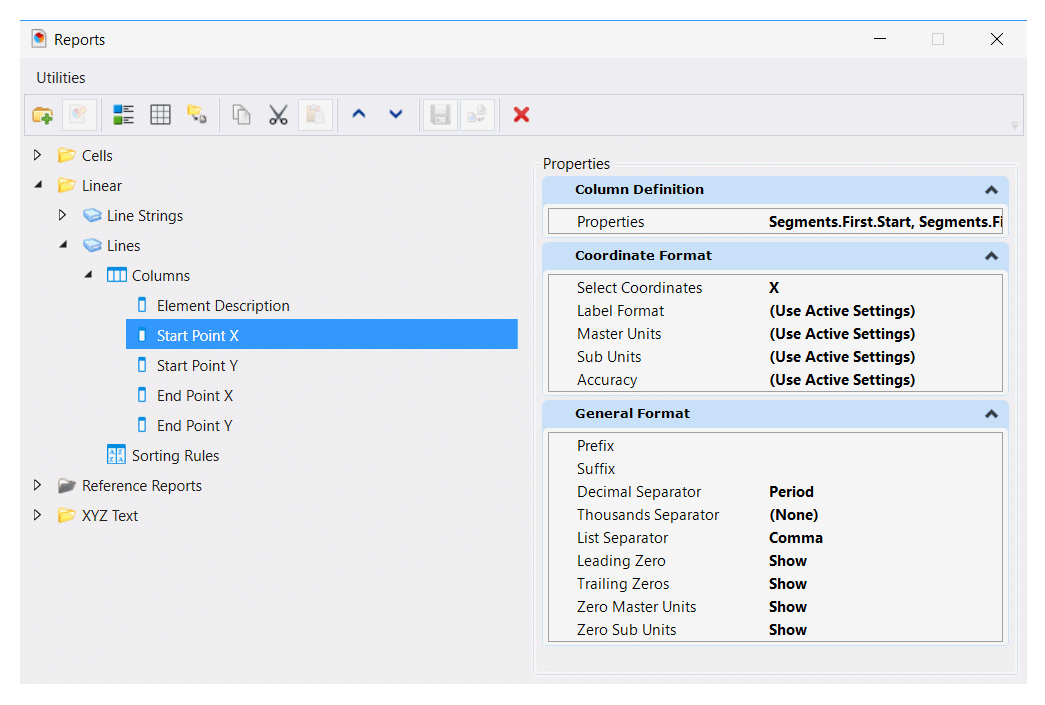Viewport: 1045px width, 705px height.
Task: Copy the selected item with Copy icon
Action: (x=241, y=115)
